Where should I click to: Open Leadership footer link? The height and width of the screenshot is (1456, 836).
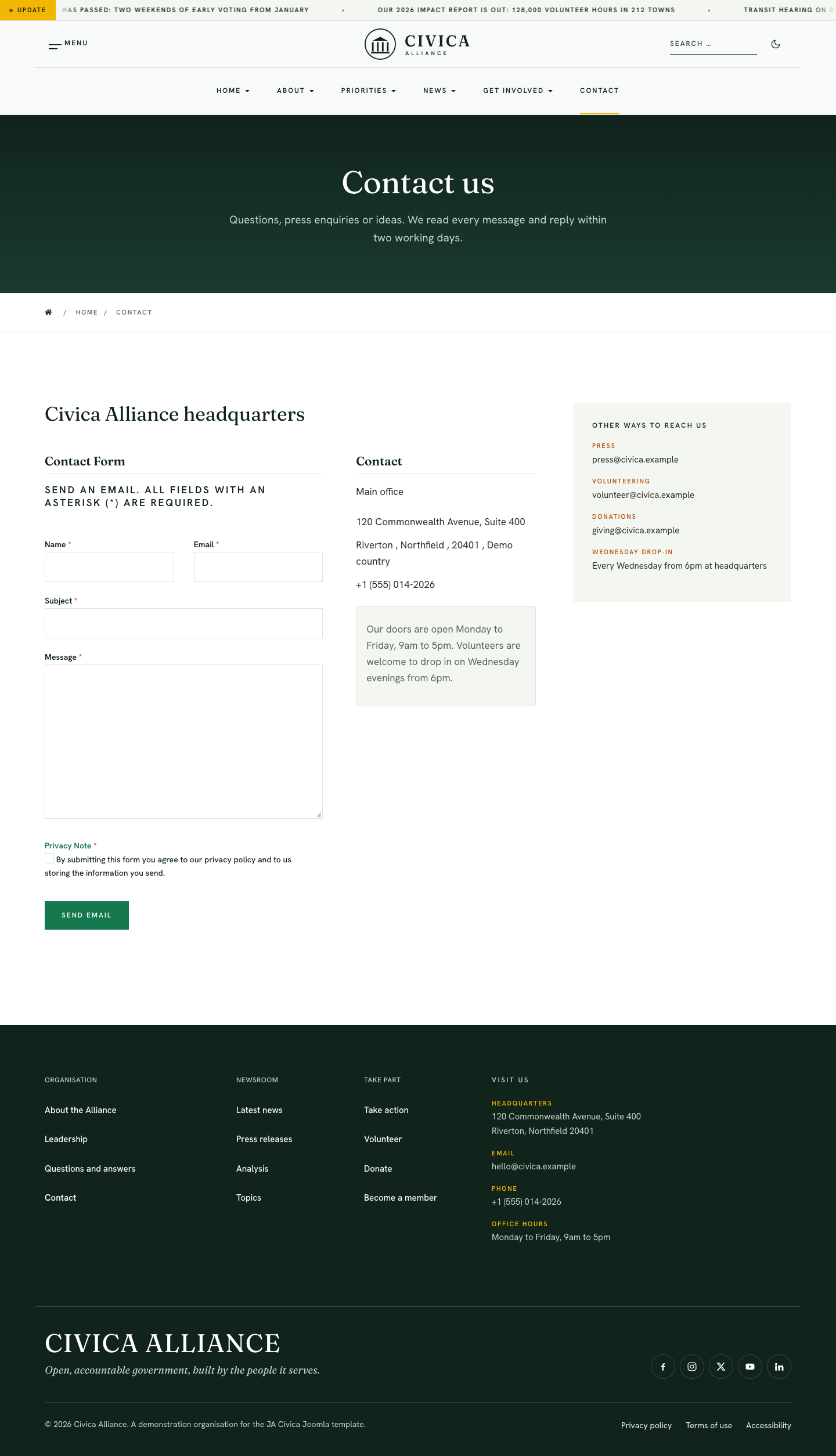pyautogui.click(x=66, y=1139)
